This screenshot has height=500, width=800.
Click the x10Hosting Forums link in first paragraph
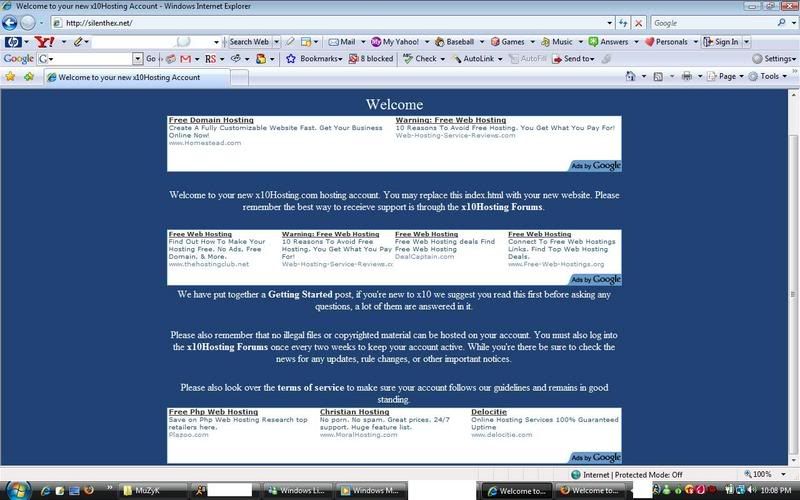pyautogui.click(x=502, y=207)
